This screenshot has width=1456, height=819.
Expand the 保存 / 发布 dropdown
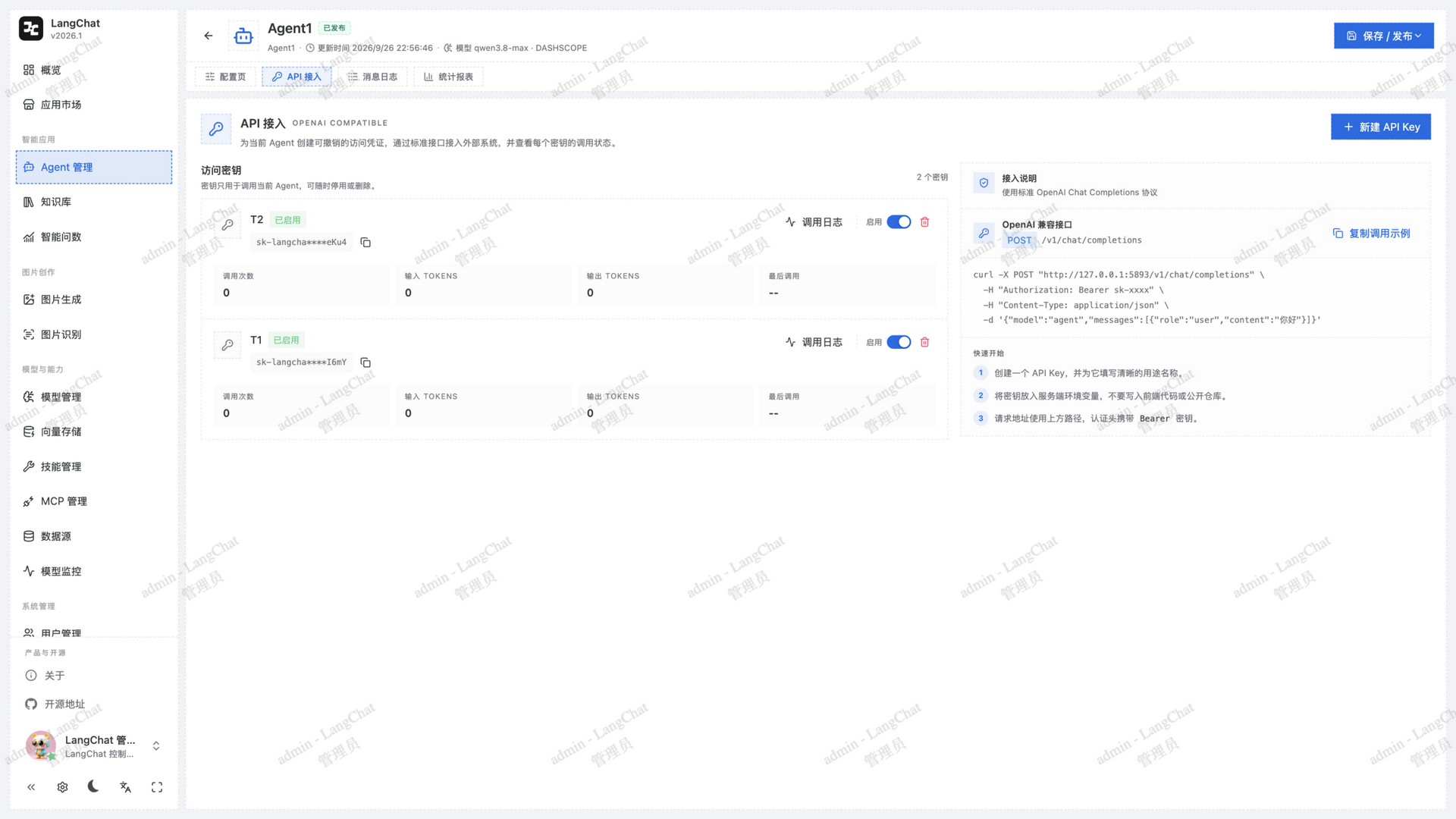[x=1384, y=36]
